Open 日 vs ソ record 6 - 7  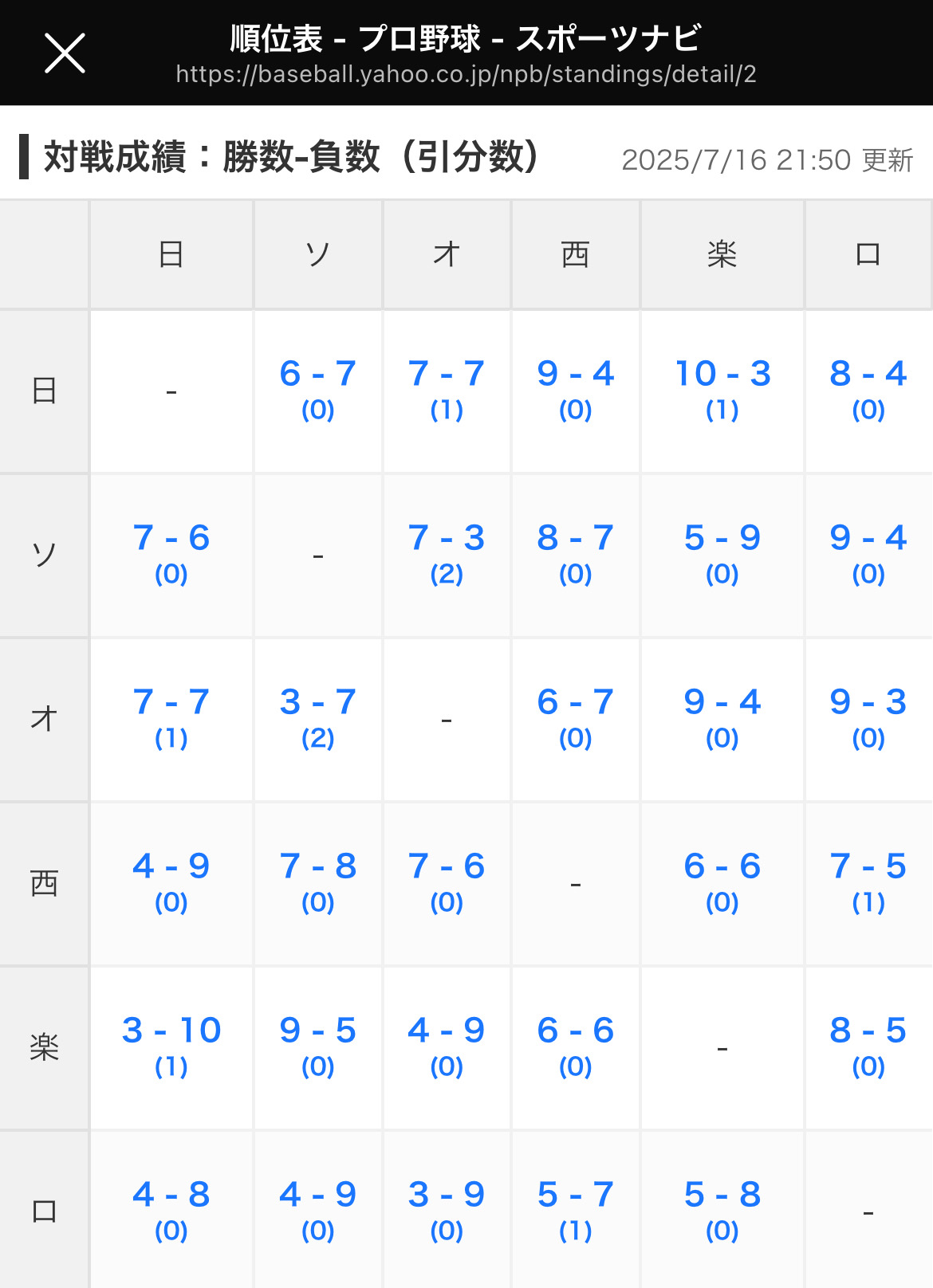tap(317, 389)
